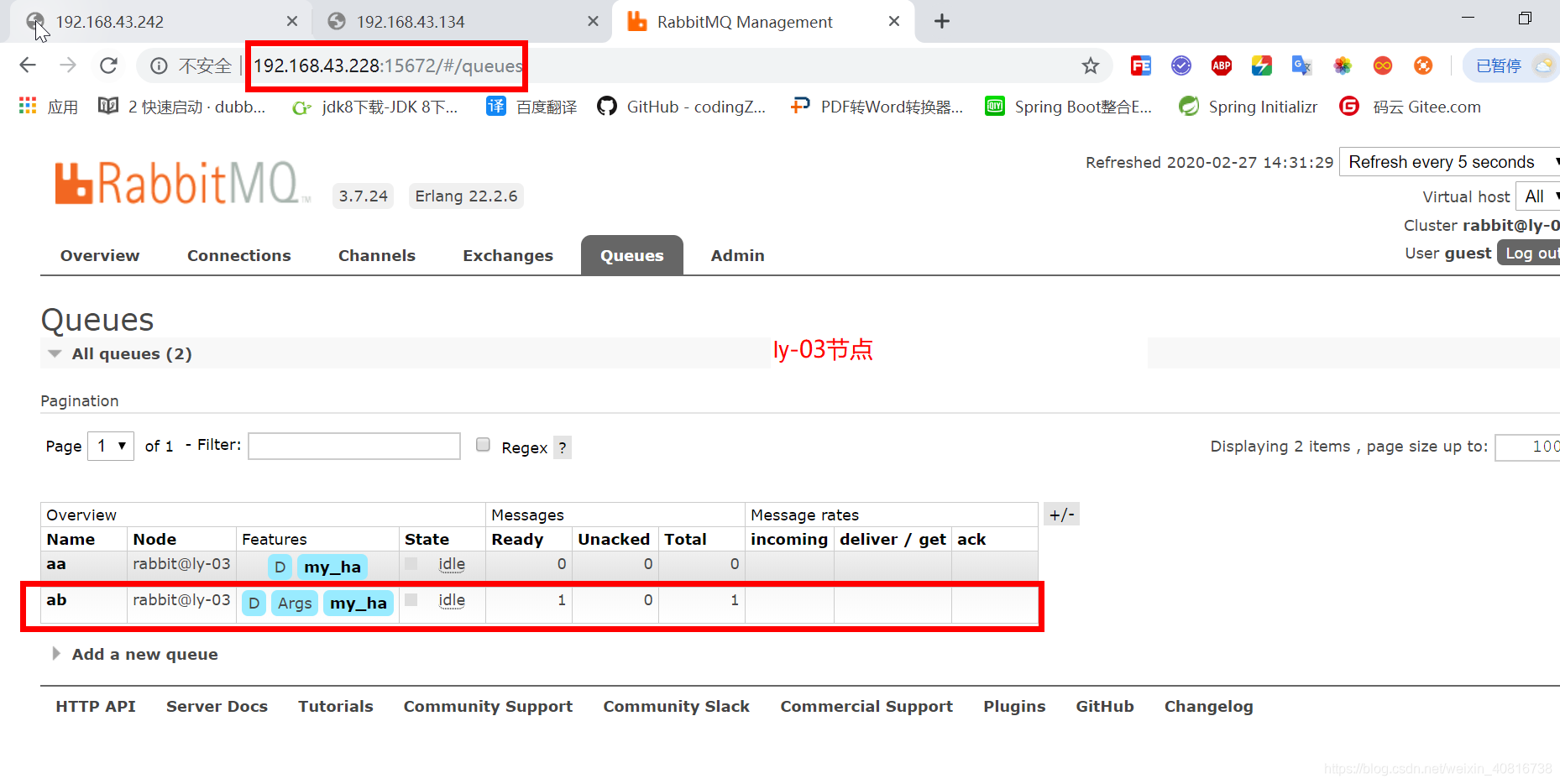
Task: Open queue aa details
Action: pos(56,564)
